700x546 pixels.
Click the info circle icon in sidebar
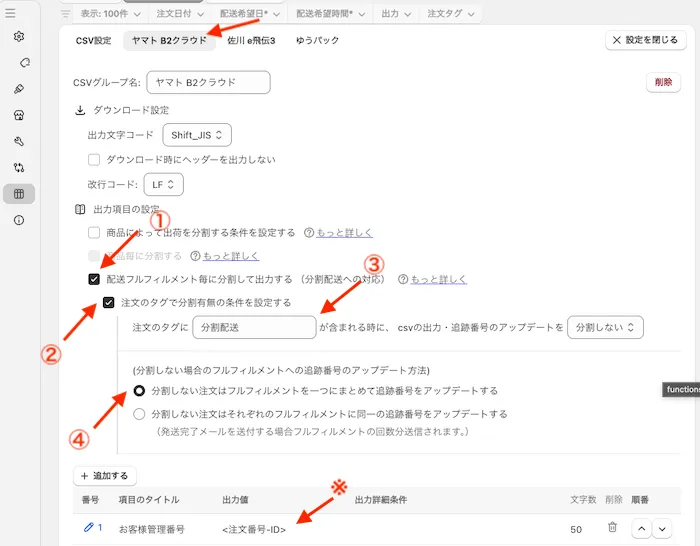coord(19,220)
